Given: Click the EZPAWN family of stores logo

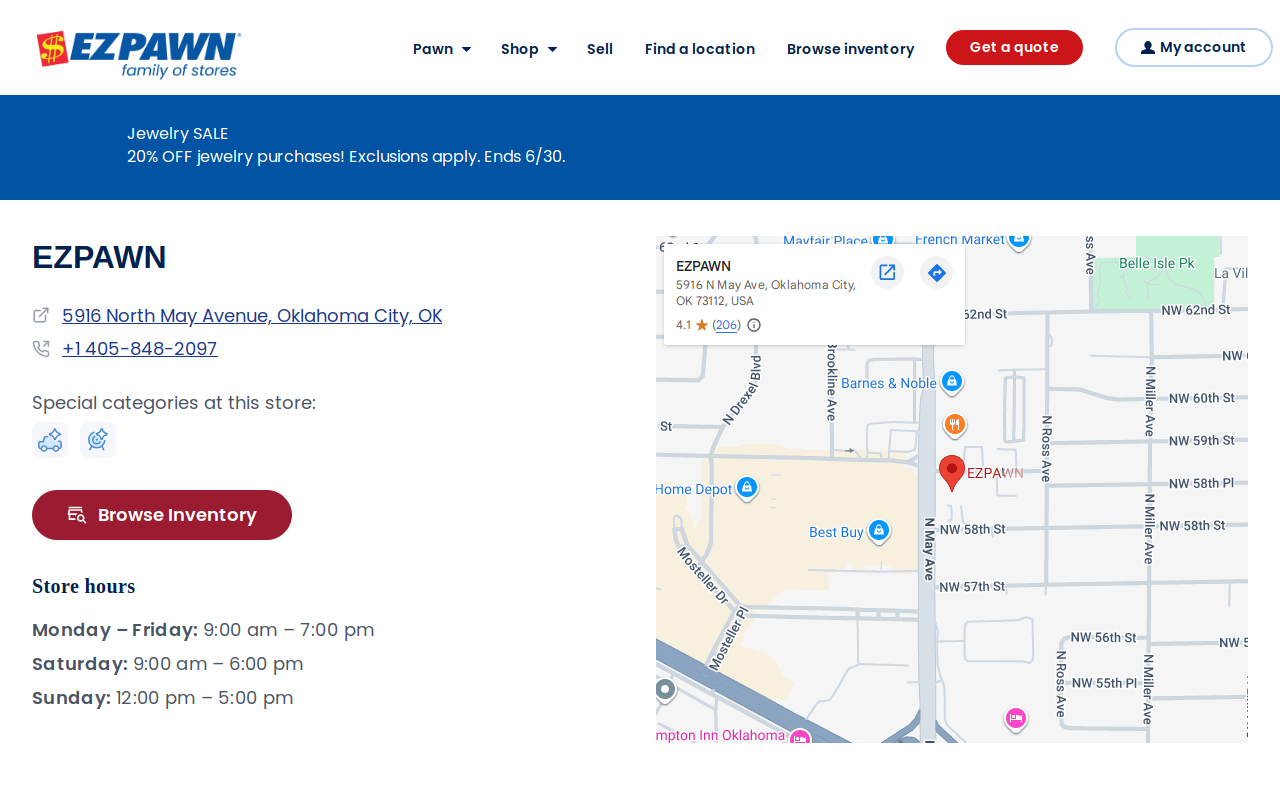Looking at the screenshot, I should 138,54.
